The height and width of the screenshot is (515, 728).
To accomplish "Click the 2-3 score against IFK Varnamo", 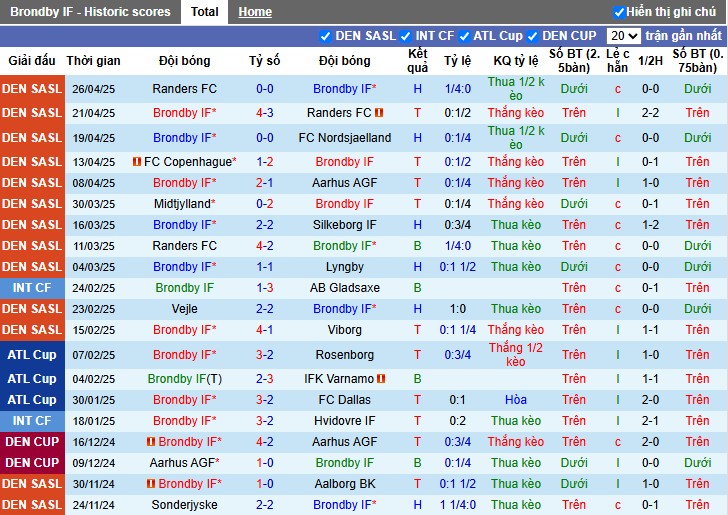I will pos(265,379).
